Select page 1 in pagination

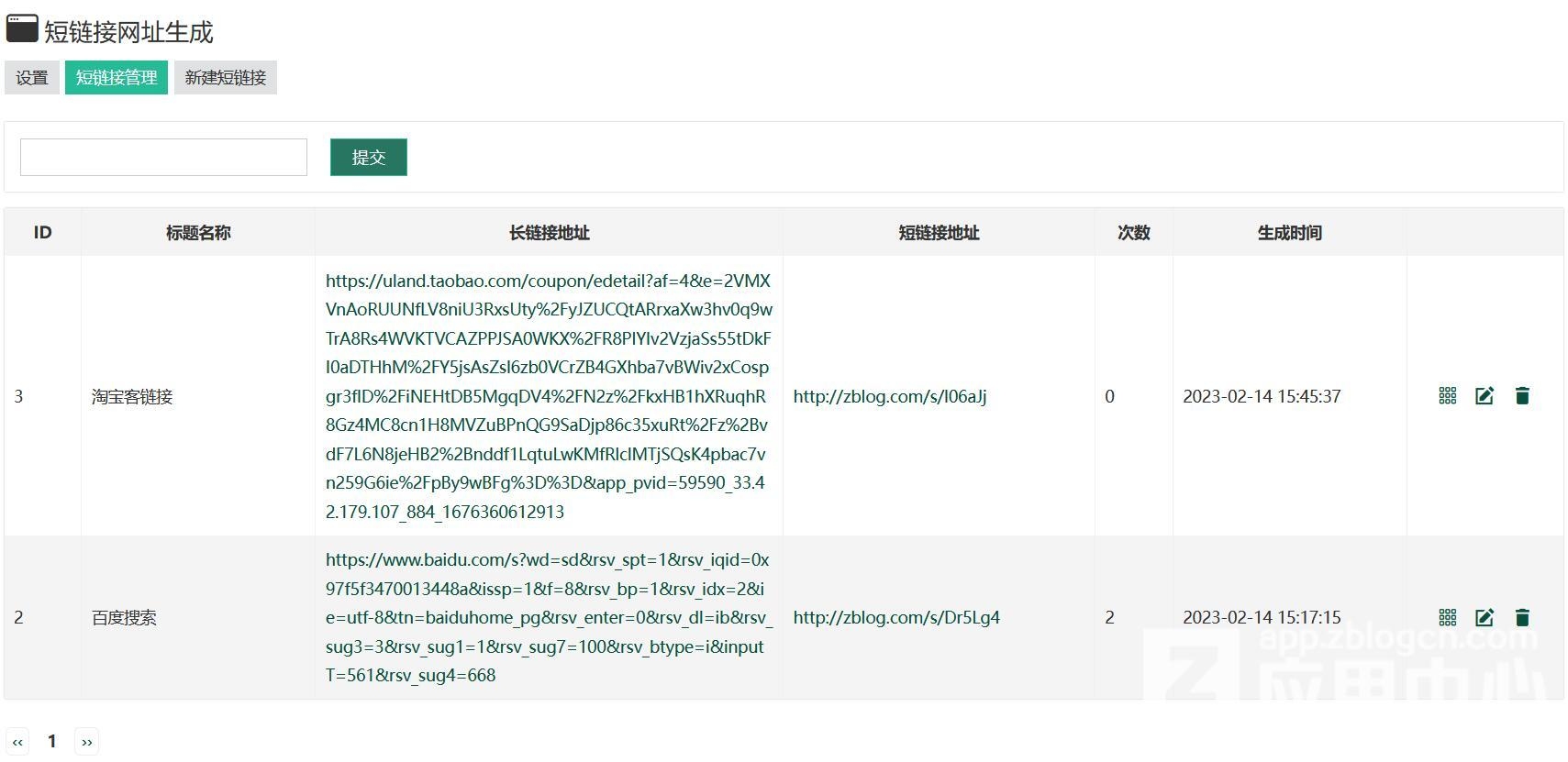[52, 741]
